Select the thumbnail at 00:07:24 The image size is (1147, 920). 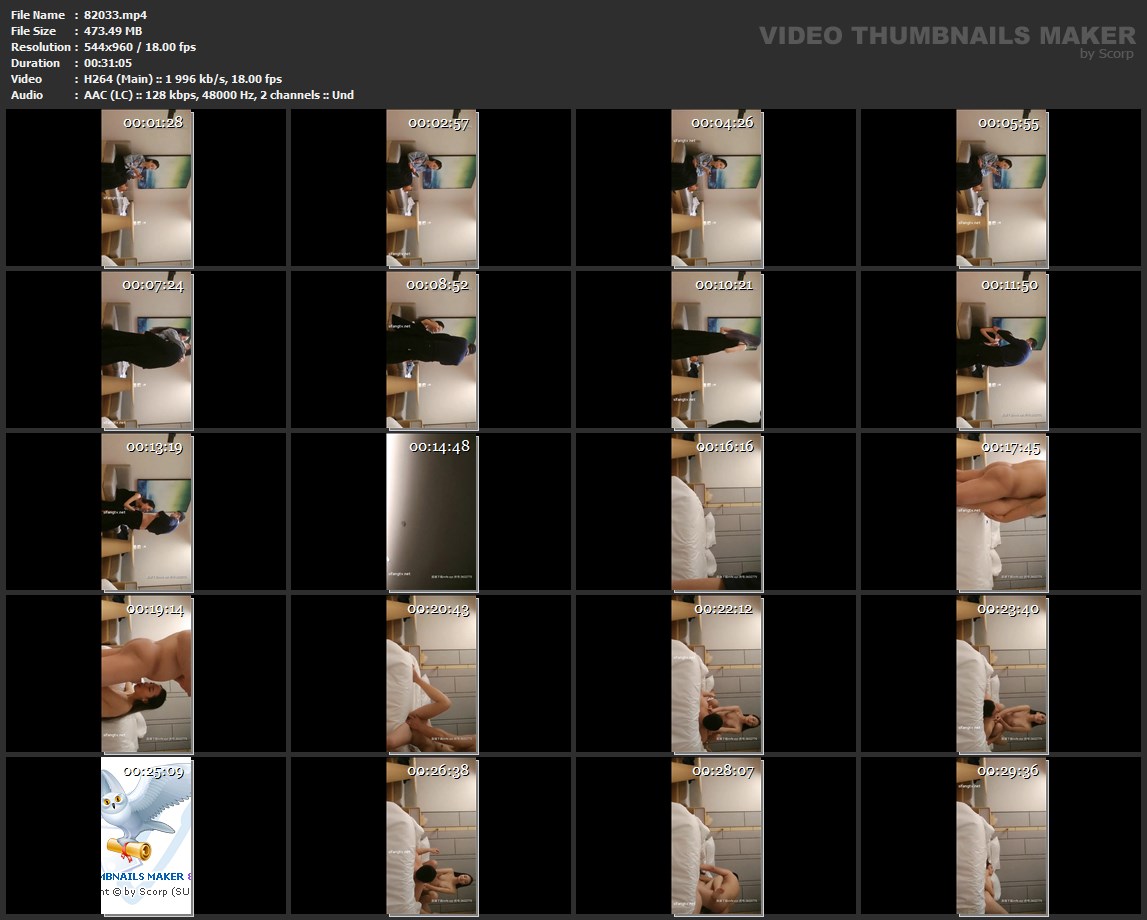pyautogui.click(x=147, y=350)
